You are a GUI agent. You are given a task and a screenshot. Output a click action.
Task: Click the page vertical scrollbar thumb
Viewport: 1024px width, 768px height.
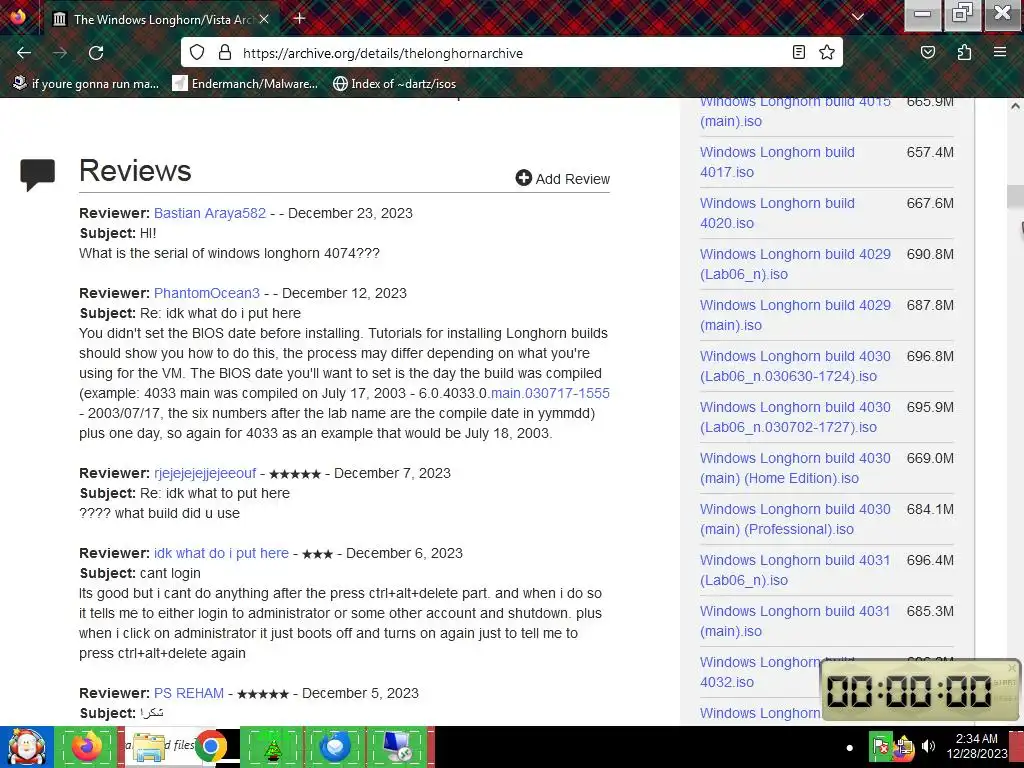click(x=1015, y=197)
